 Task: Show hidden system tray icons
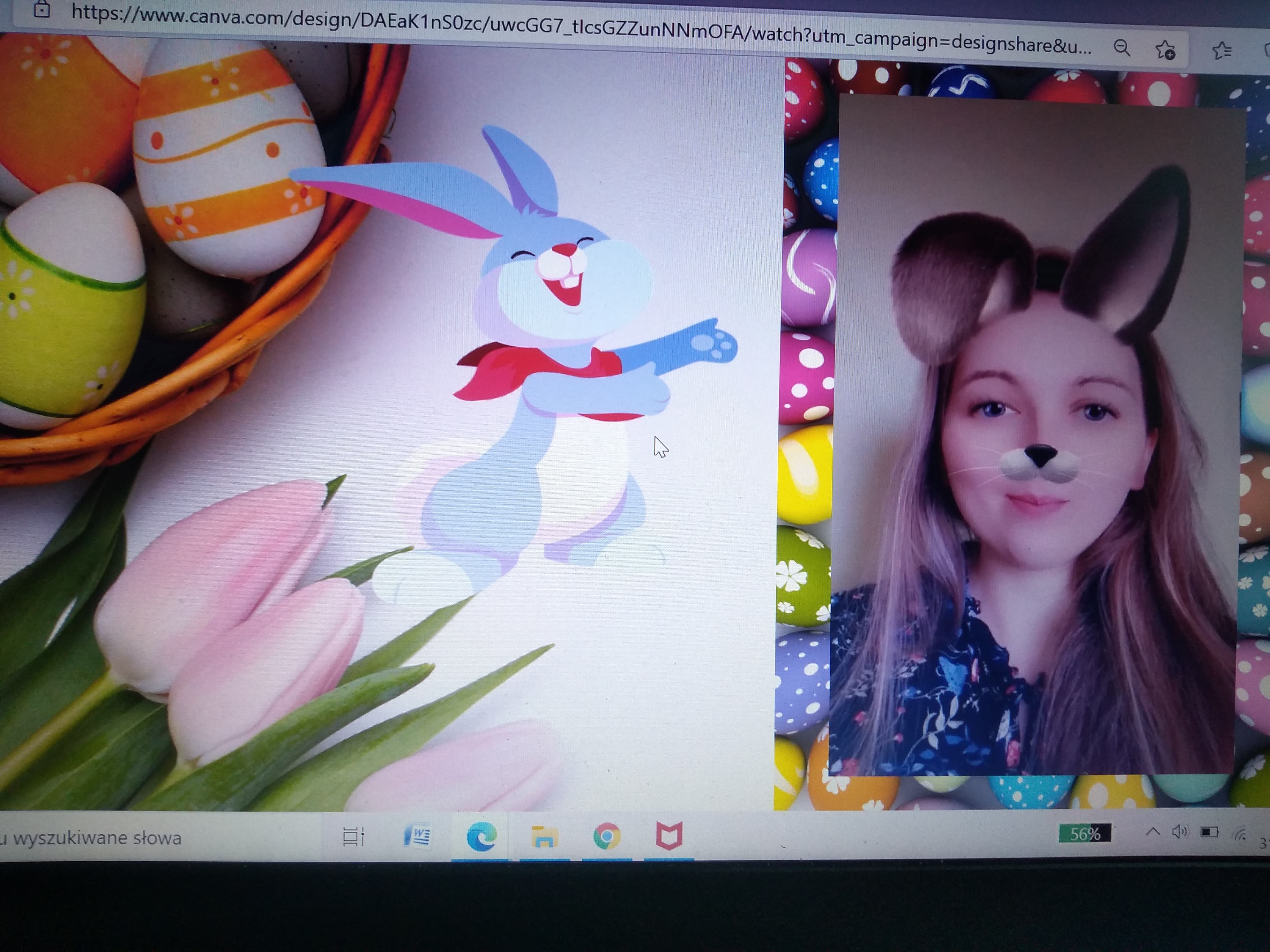click(x=1152, y=831)
